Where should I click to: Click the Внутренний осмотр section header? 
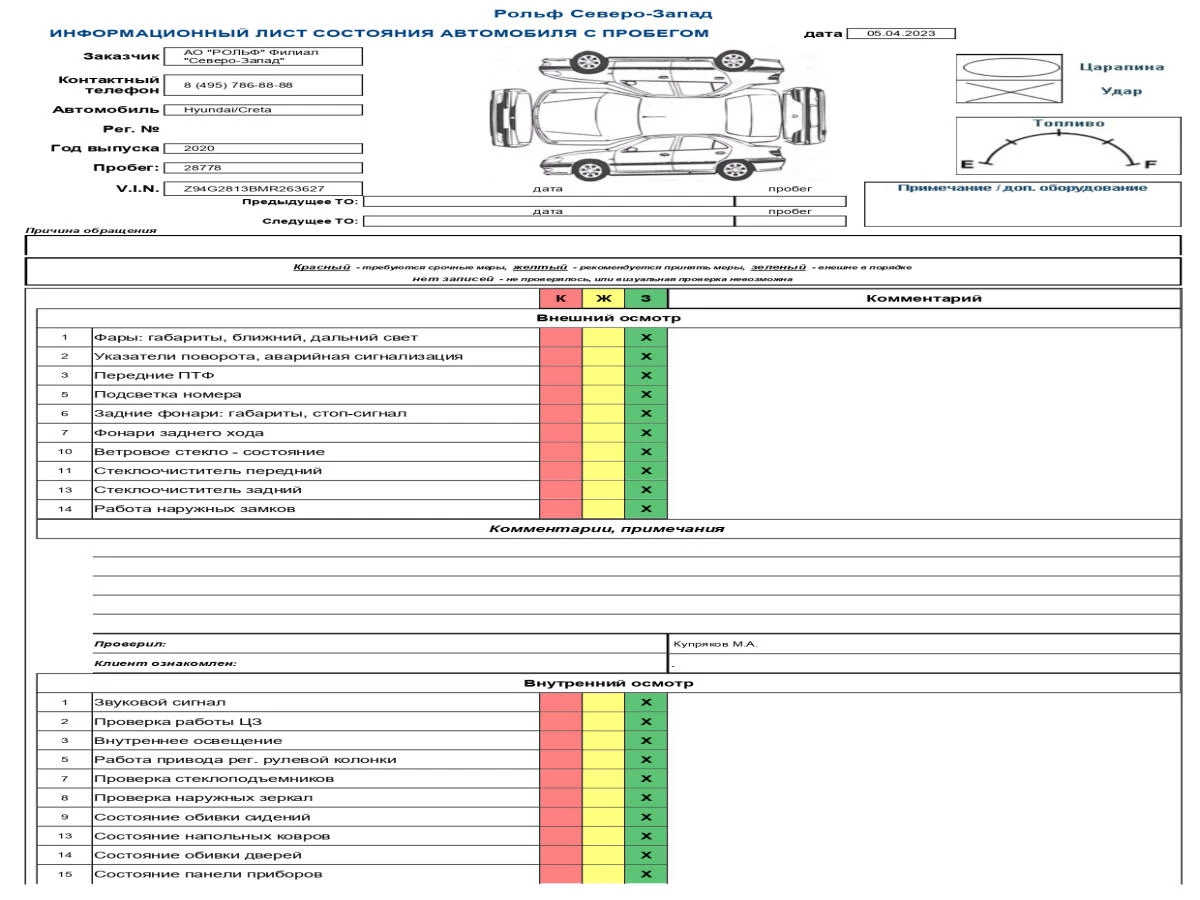tap(608, 683)
